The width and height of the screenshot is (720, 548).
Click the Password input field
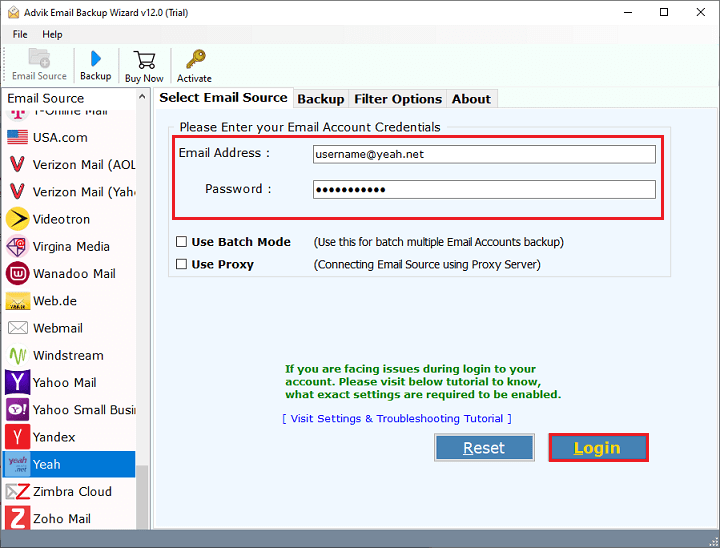[484, 190]
